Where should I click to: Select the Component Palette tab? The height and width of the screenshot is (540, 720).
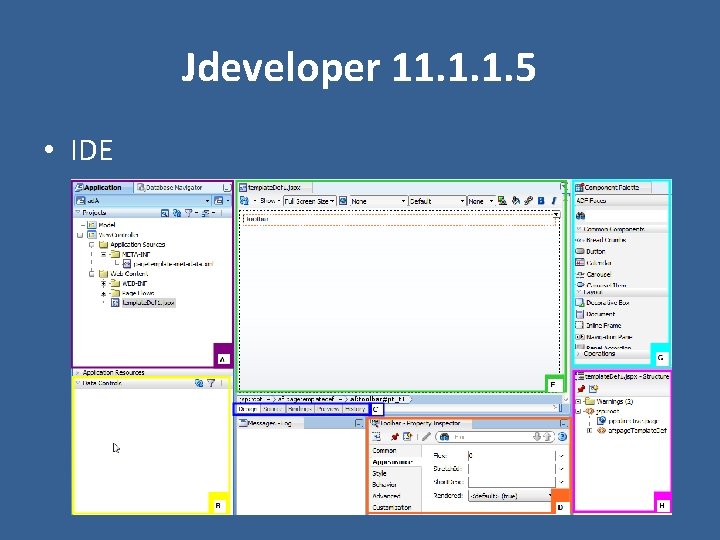pyautogui.click(x=612, y=187)
